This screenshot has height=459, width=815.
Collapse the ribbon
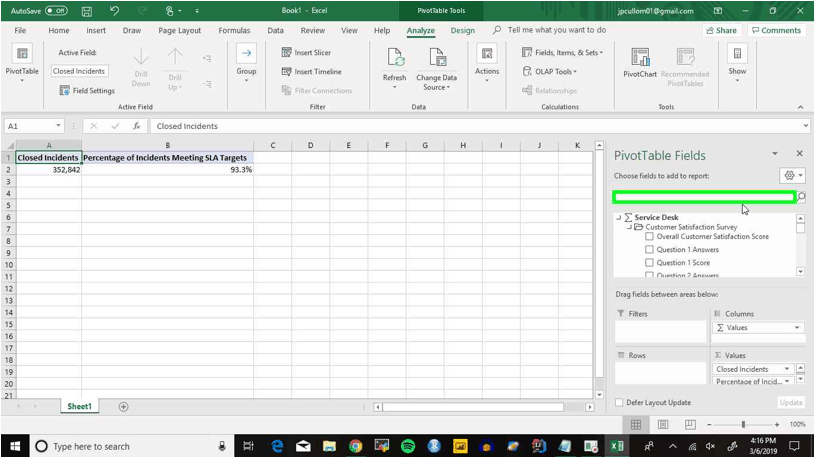(x=800, y=107)
